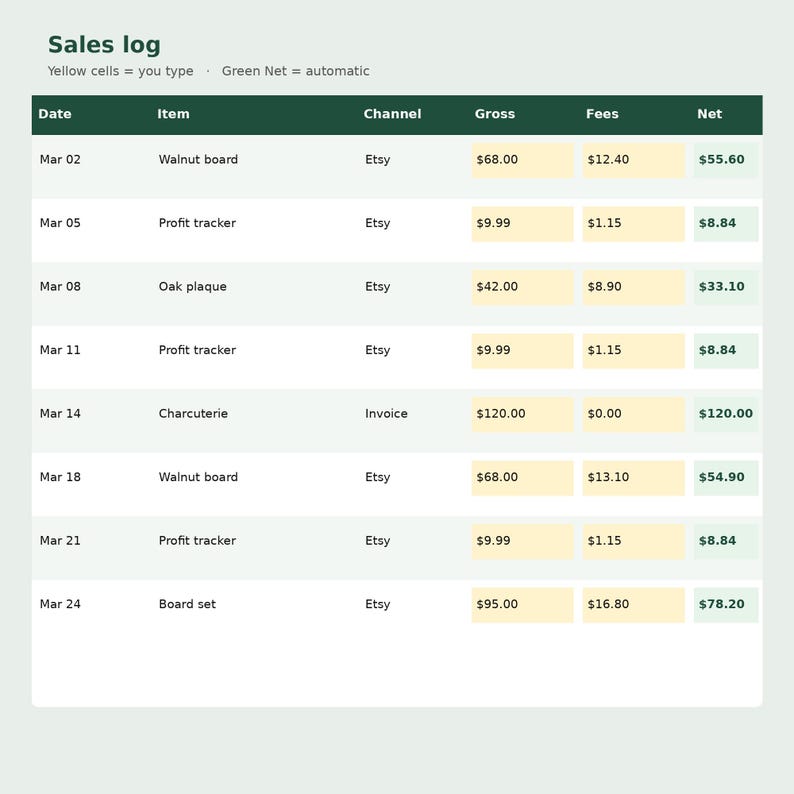
Task: Edit Gross $9.99 in Mar 21 row
Action: click(523, 541)
